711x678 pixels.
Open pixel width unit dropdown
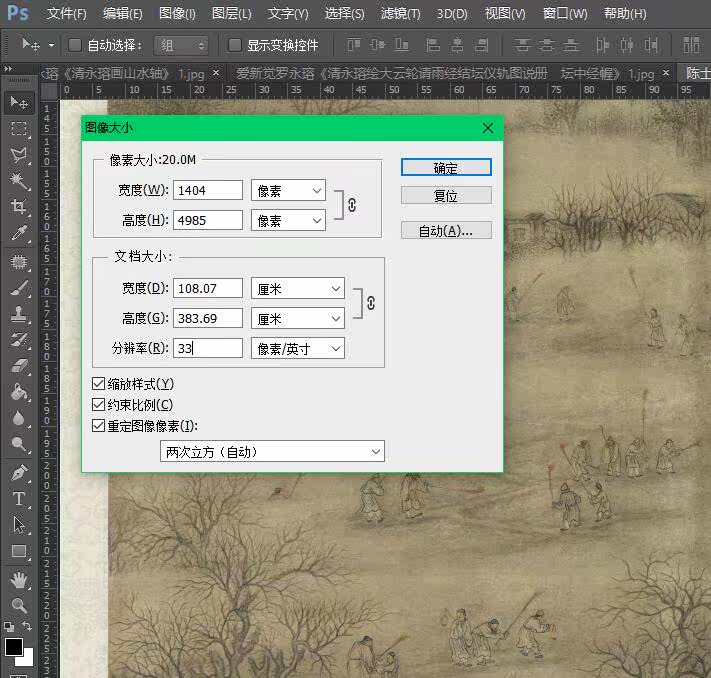[x=288, y=190]
